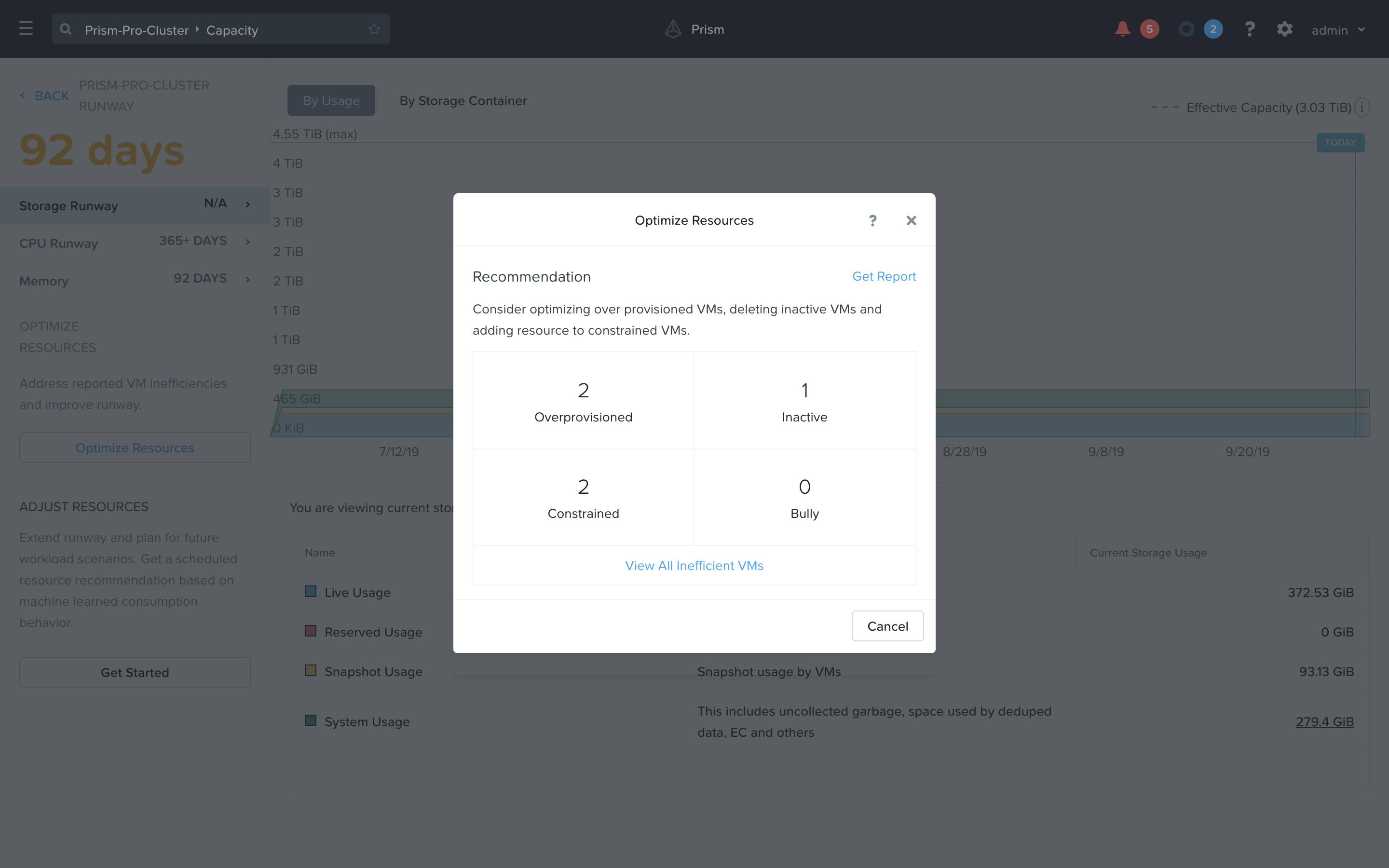Open the Inactive VMs tile
This screenshot has width=1389, height=868.
(804, 401)
